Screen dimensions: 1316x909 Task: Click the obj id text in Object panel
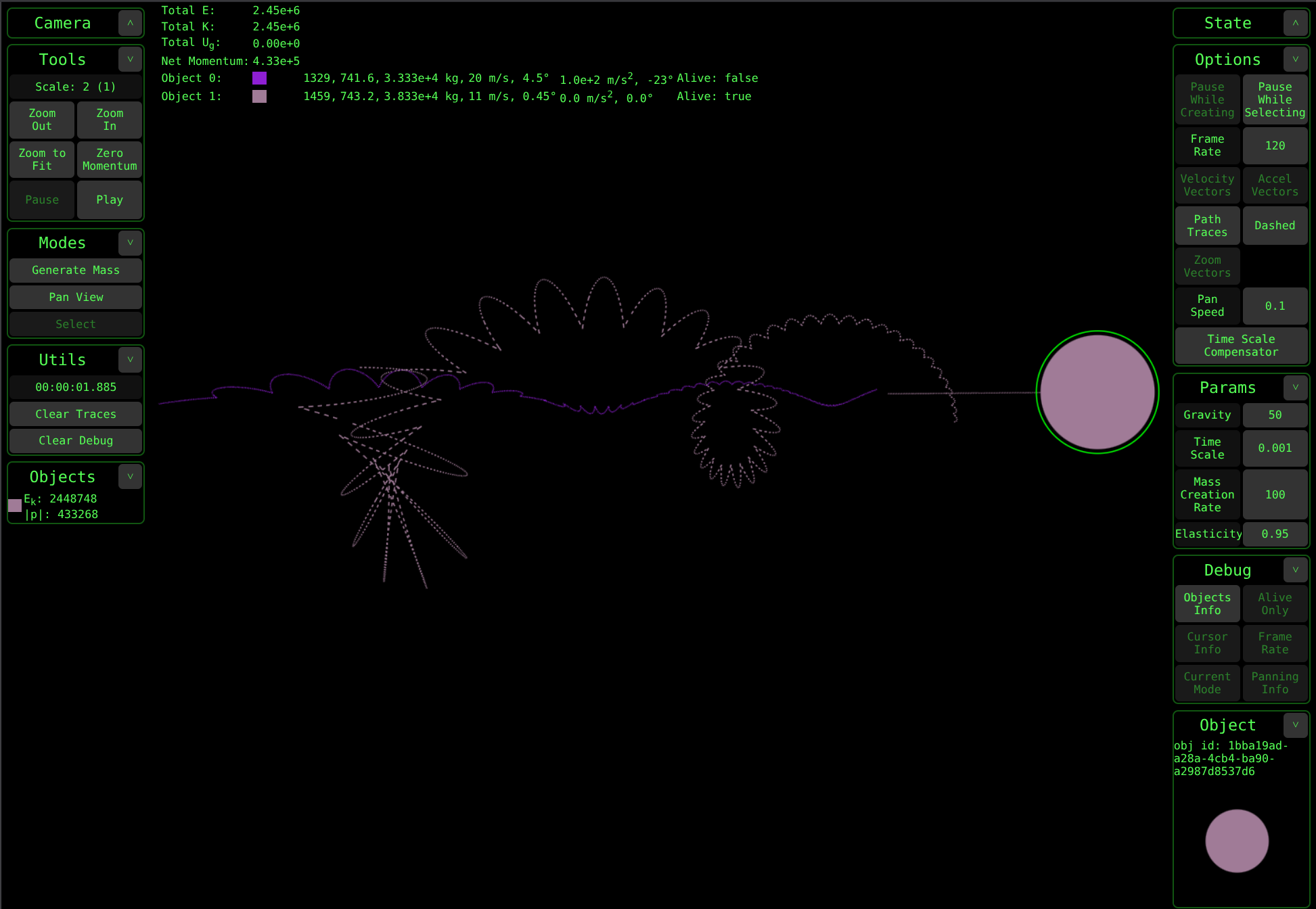(1231, 758)
